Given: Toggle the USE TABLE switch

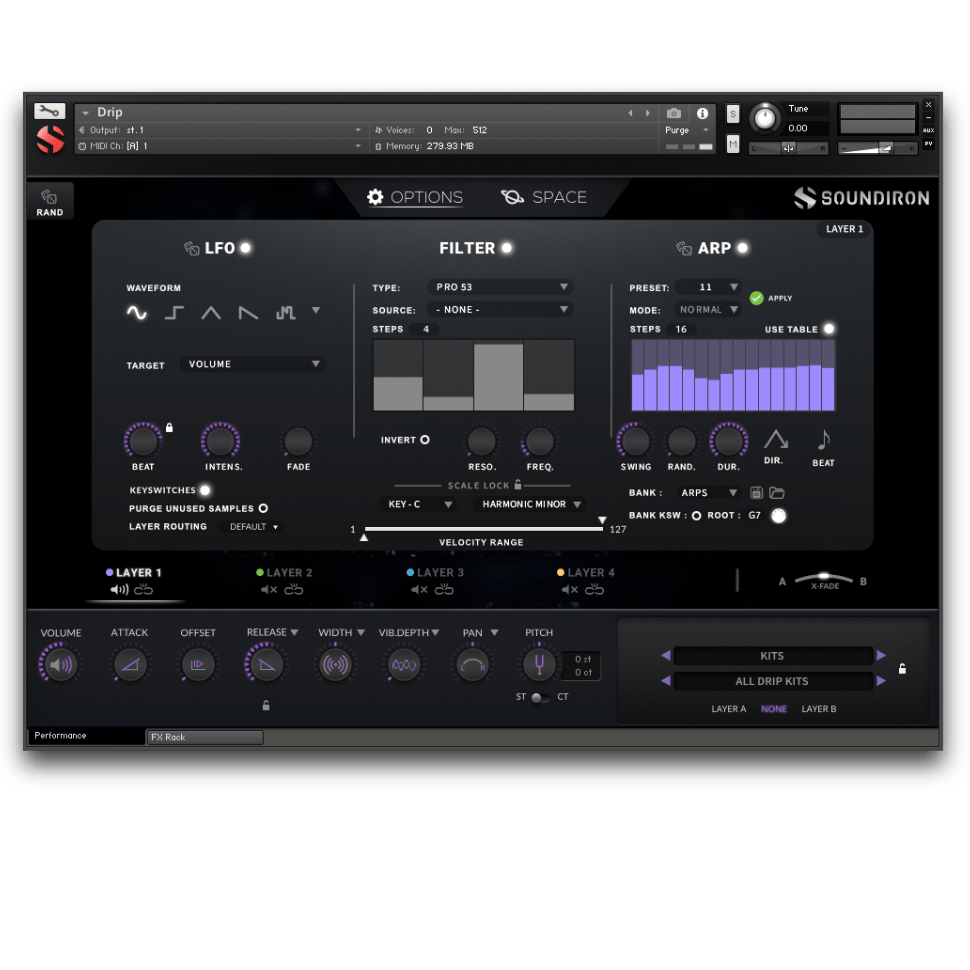Looking at the screenshot, I should pyautogui.click(x=829, y=329).
